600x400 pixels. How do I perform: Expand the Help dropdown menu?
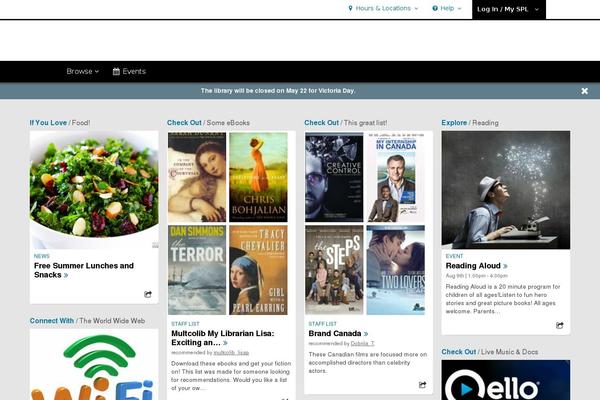tap(447, 8)
